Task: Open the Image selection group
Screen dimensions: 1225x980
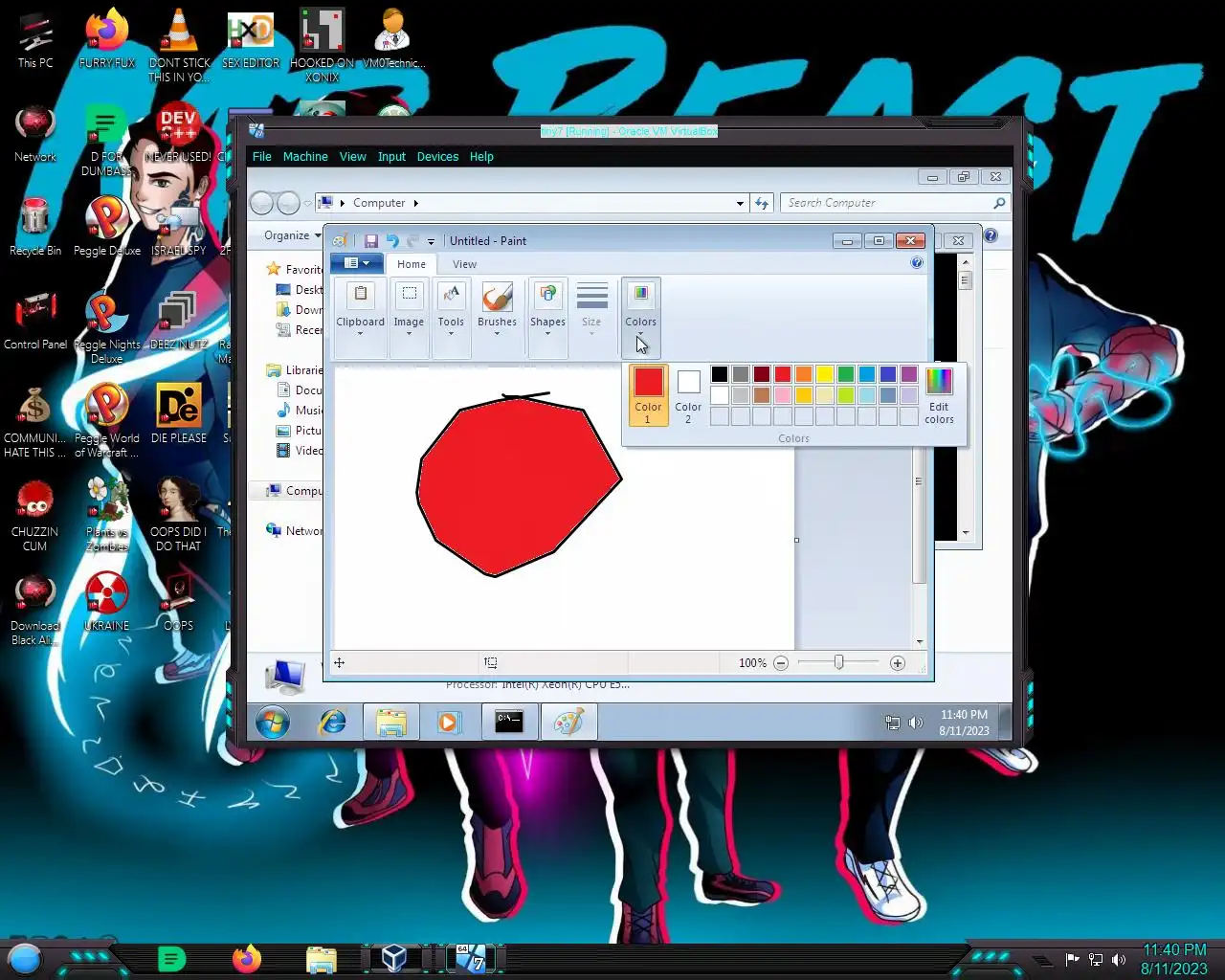Action: [x=409, y=318]
